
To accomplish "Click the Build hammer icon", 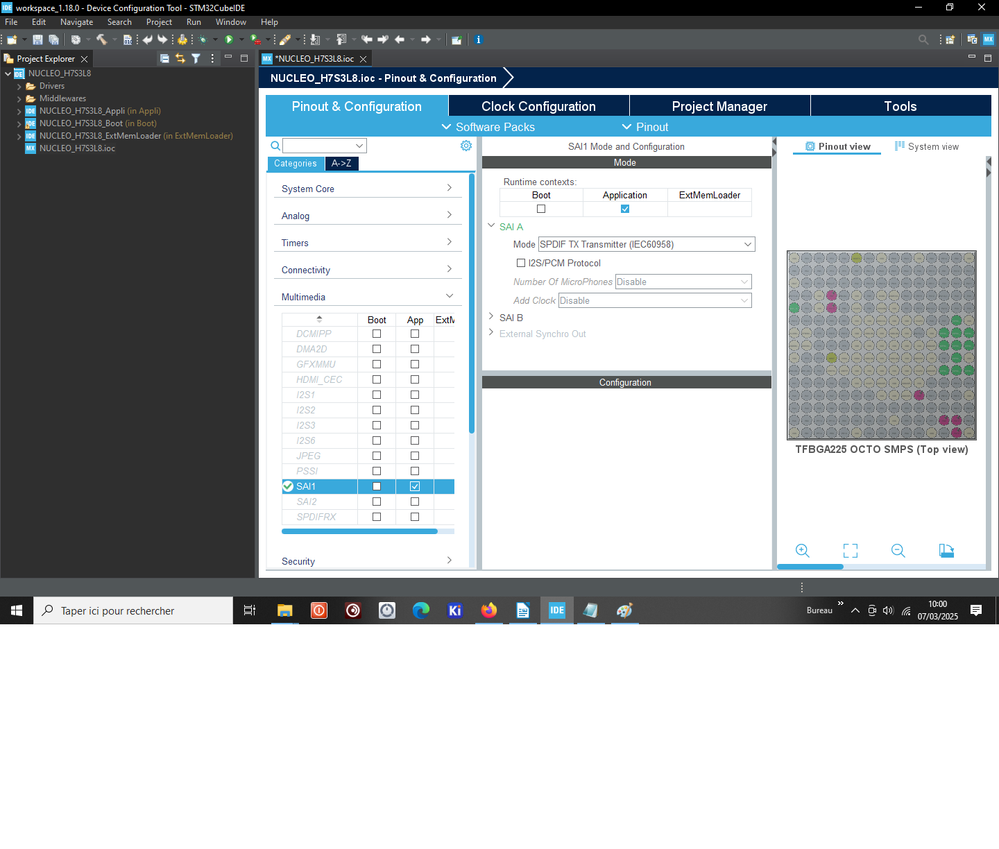I will point(101,39).
